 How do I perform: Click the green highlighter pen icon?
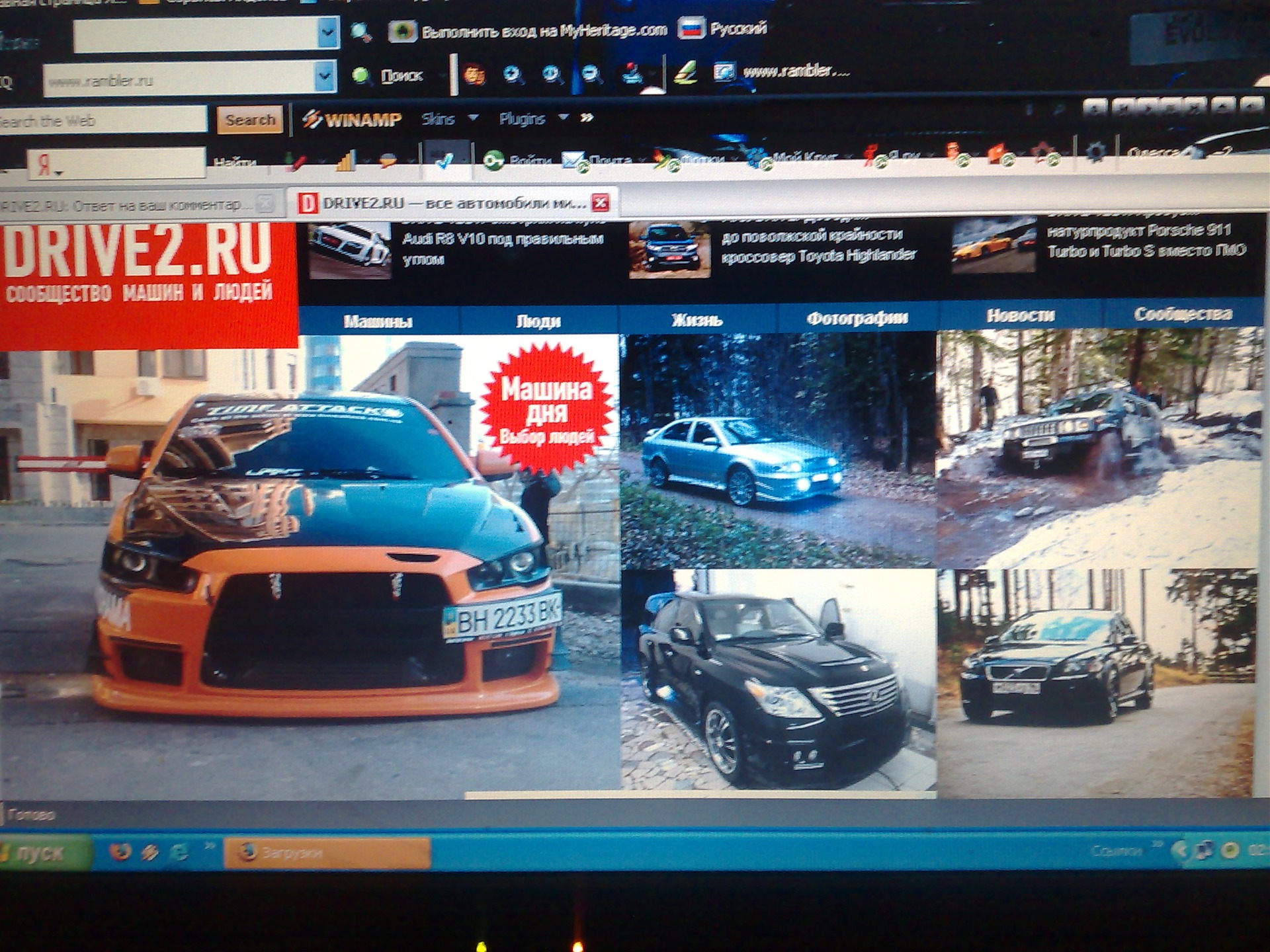click(x=685, y=72)
